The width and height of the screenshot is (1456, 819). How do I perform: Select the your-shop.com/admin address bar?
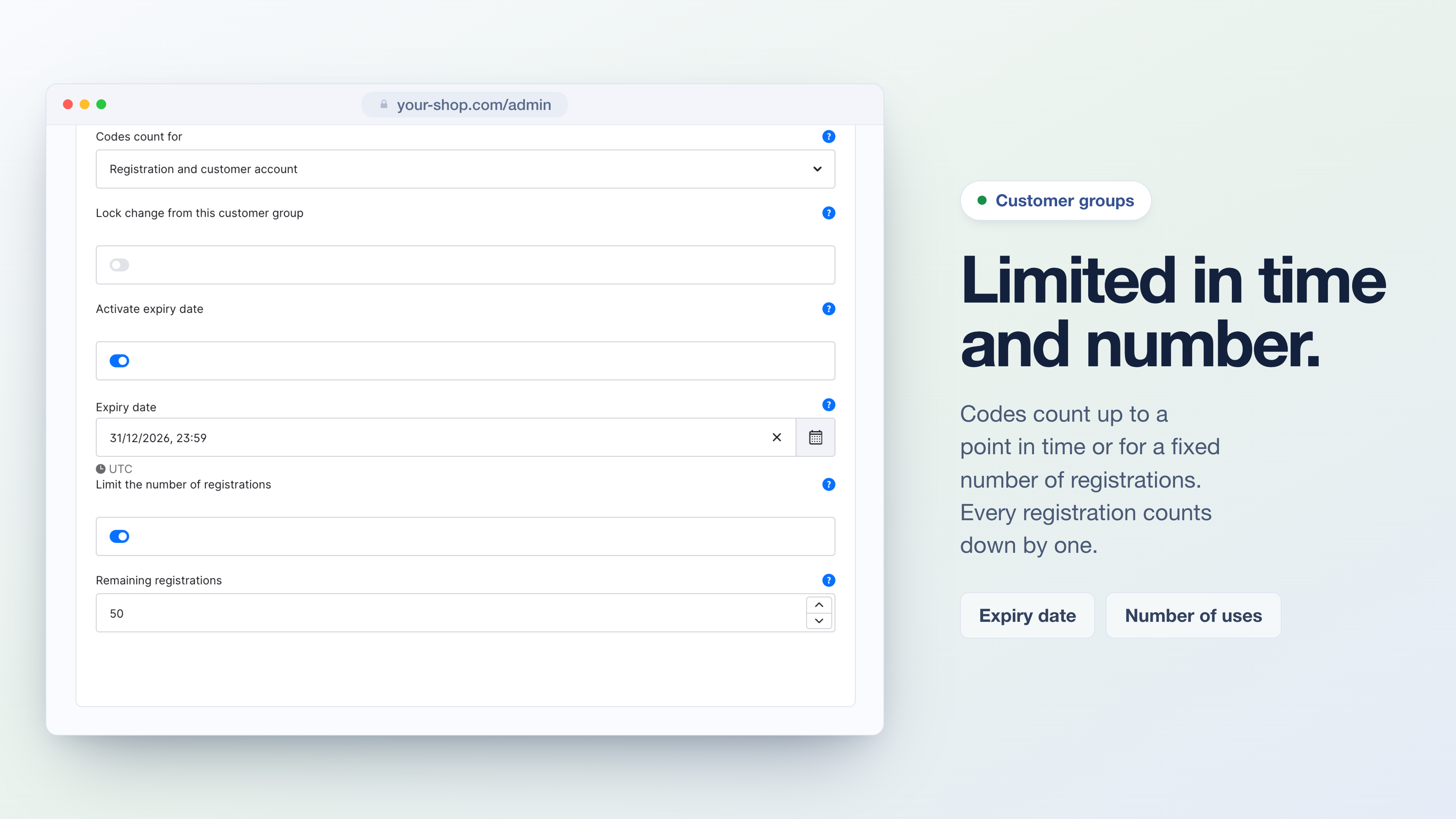(x=464, y=105)
